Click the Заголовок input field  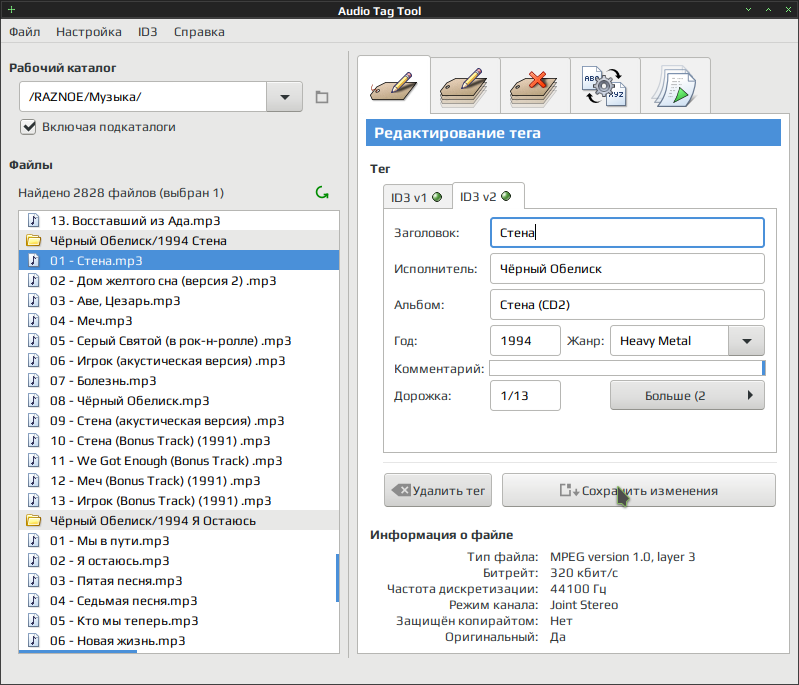coord(627,233)
